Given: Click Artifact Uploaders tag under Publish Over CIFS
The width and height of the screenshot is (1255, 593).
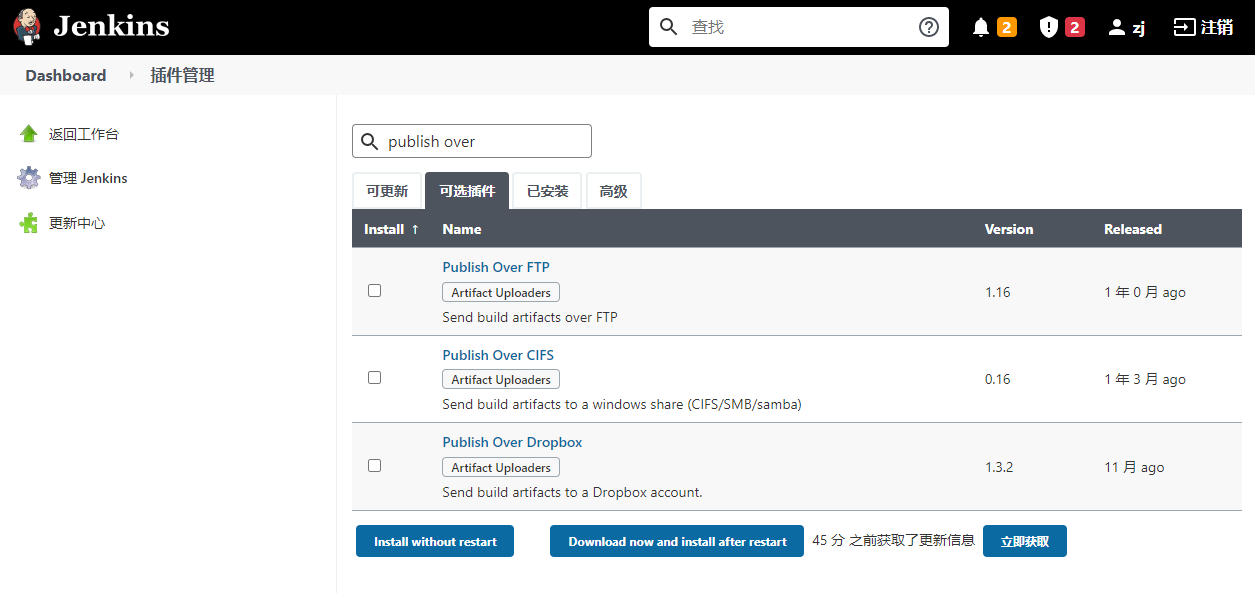Looking at the screenshot, I should (x=501, y=379).
